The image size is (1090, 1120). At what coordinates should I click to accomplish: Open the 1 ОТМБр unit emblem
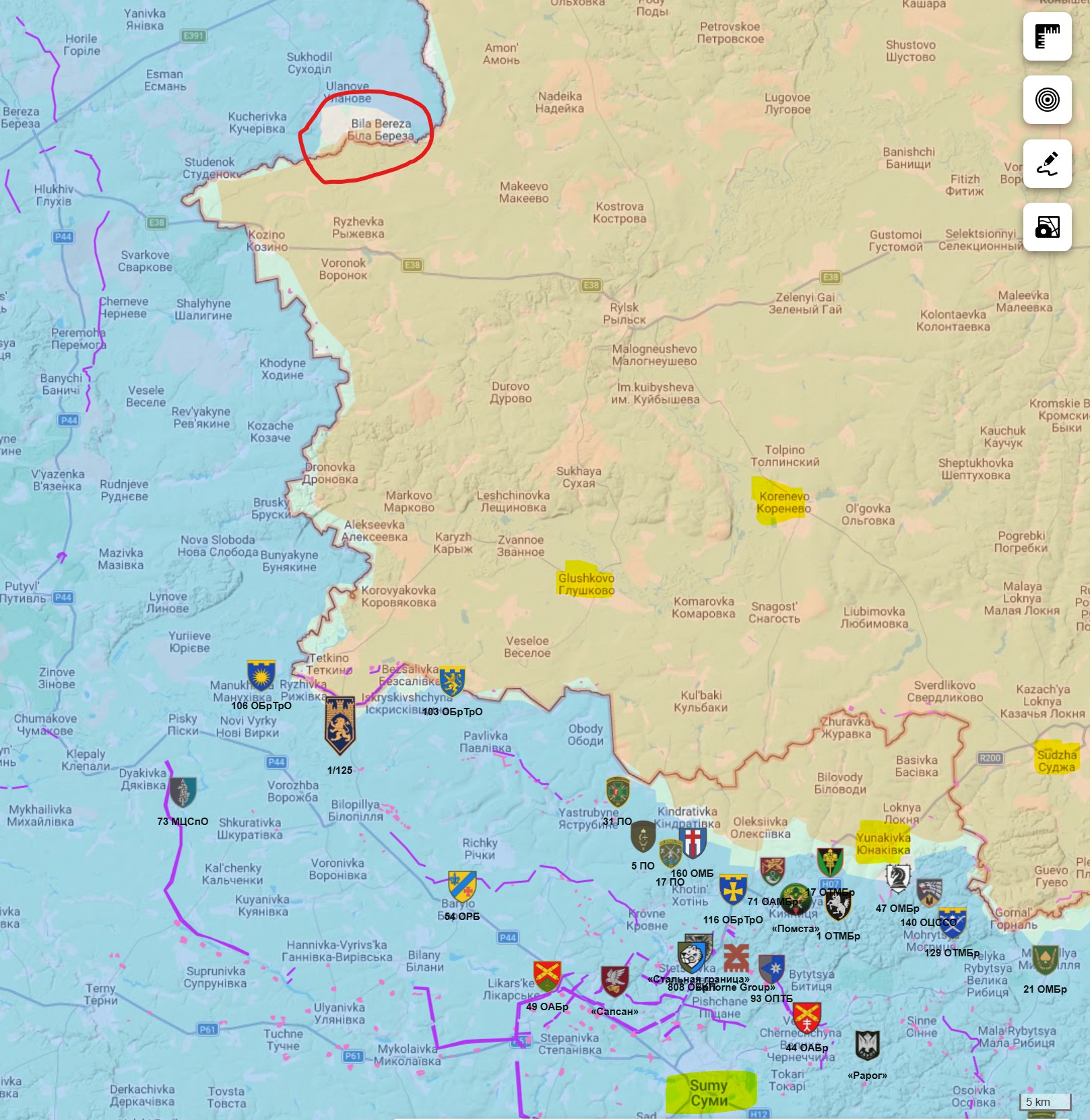pos(838,906)
